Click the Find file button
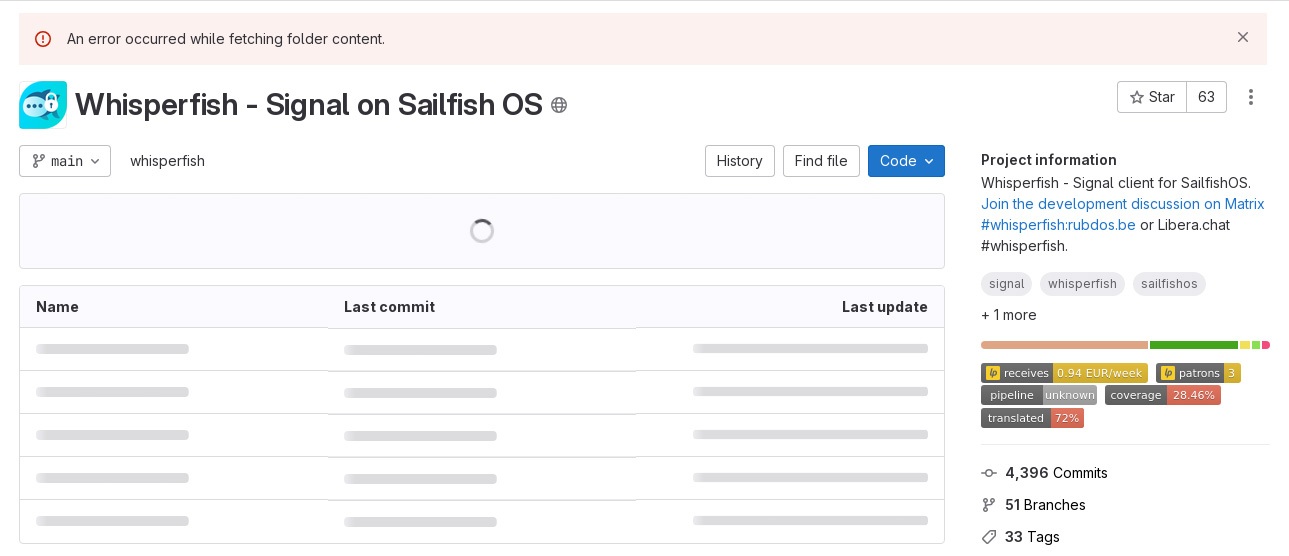Viewport: 1289px width, 556px height. [x=821, y=161]
